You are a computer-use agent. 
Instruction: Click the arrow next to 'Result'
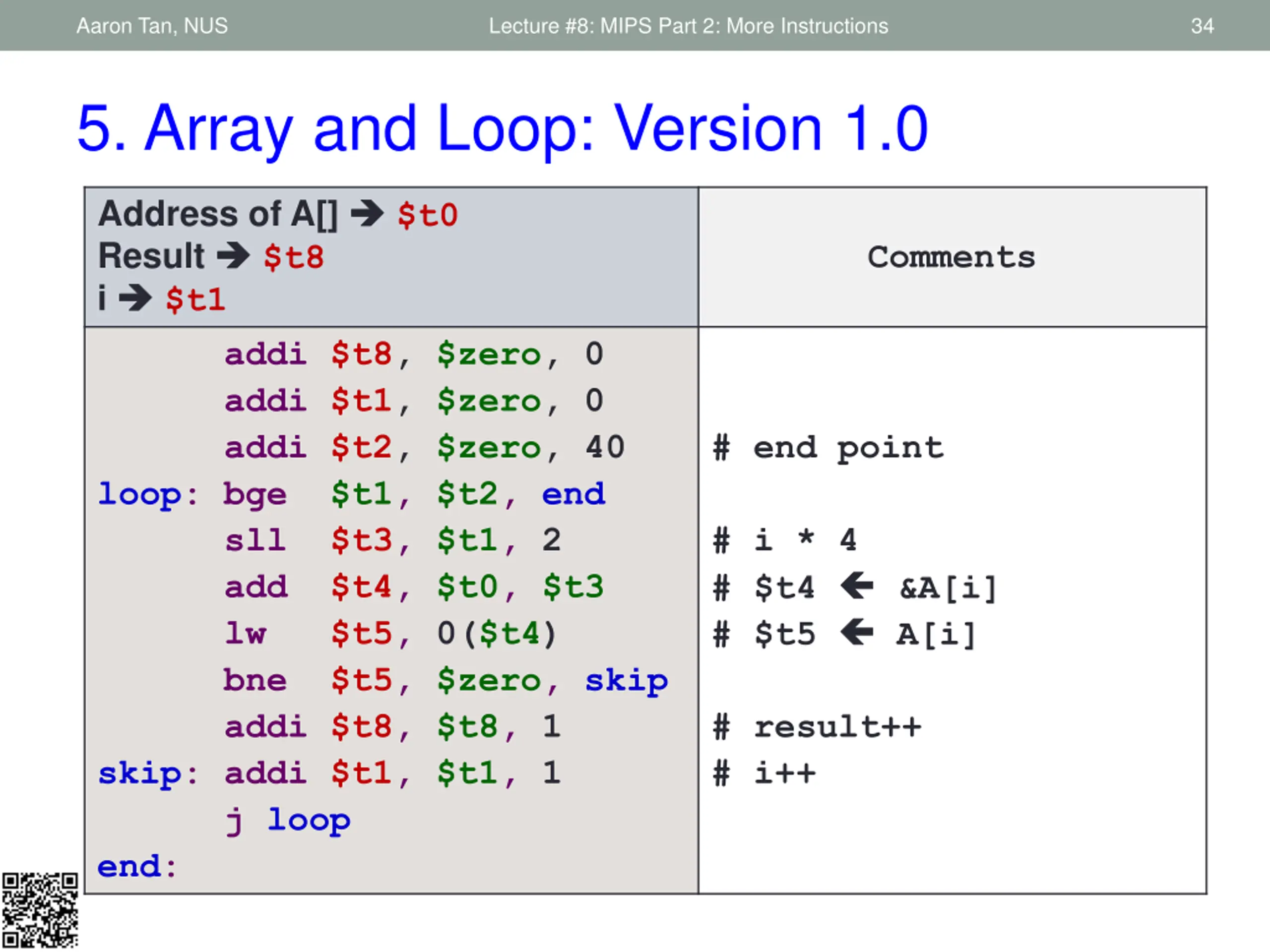pyautogui.click(x=233, y=256)
